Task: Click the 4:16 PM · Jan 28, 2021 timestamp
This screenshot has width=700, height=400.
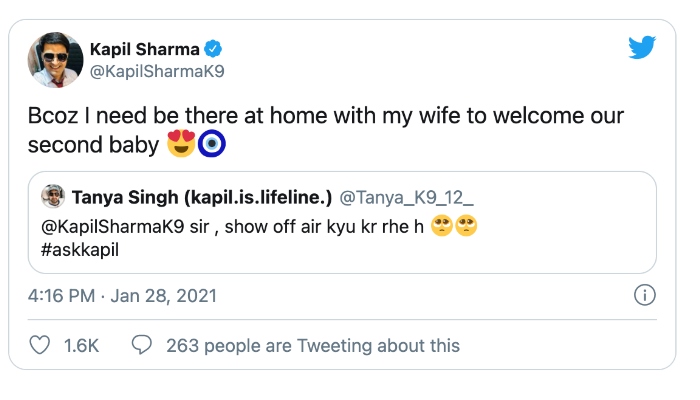Action: [124, 296]
